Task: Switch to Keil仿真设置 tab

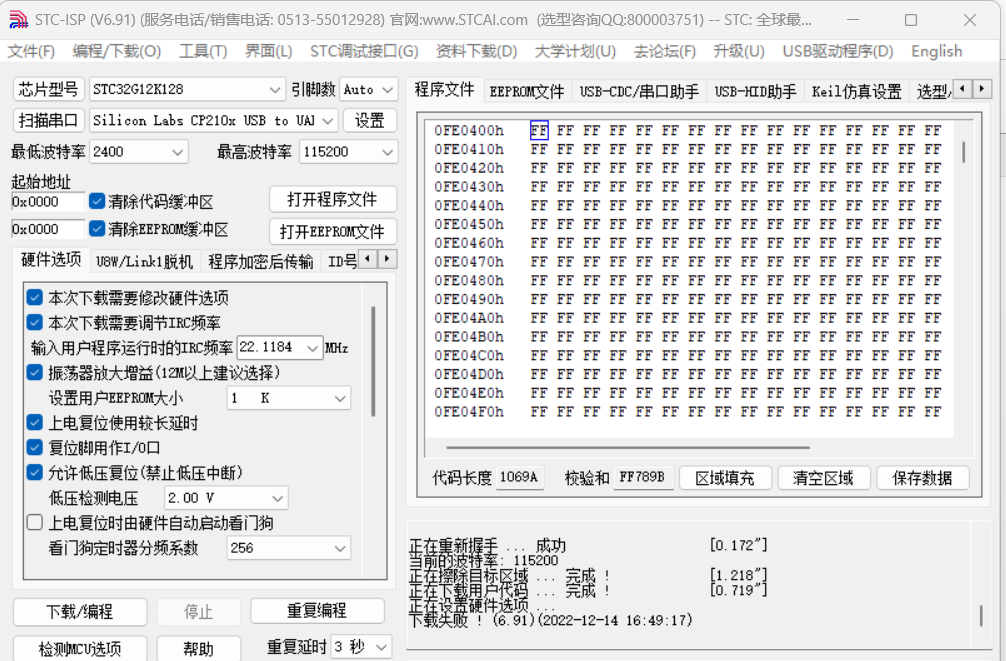Action: [x=856, y=92]
